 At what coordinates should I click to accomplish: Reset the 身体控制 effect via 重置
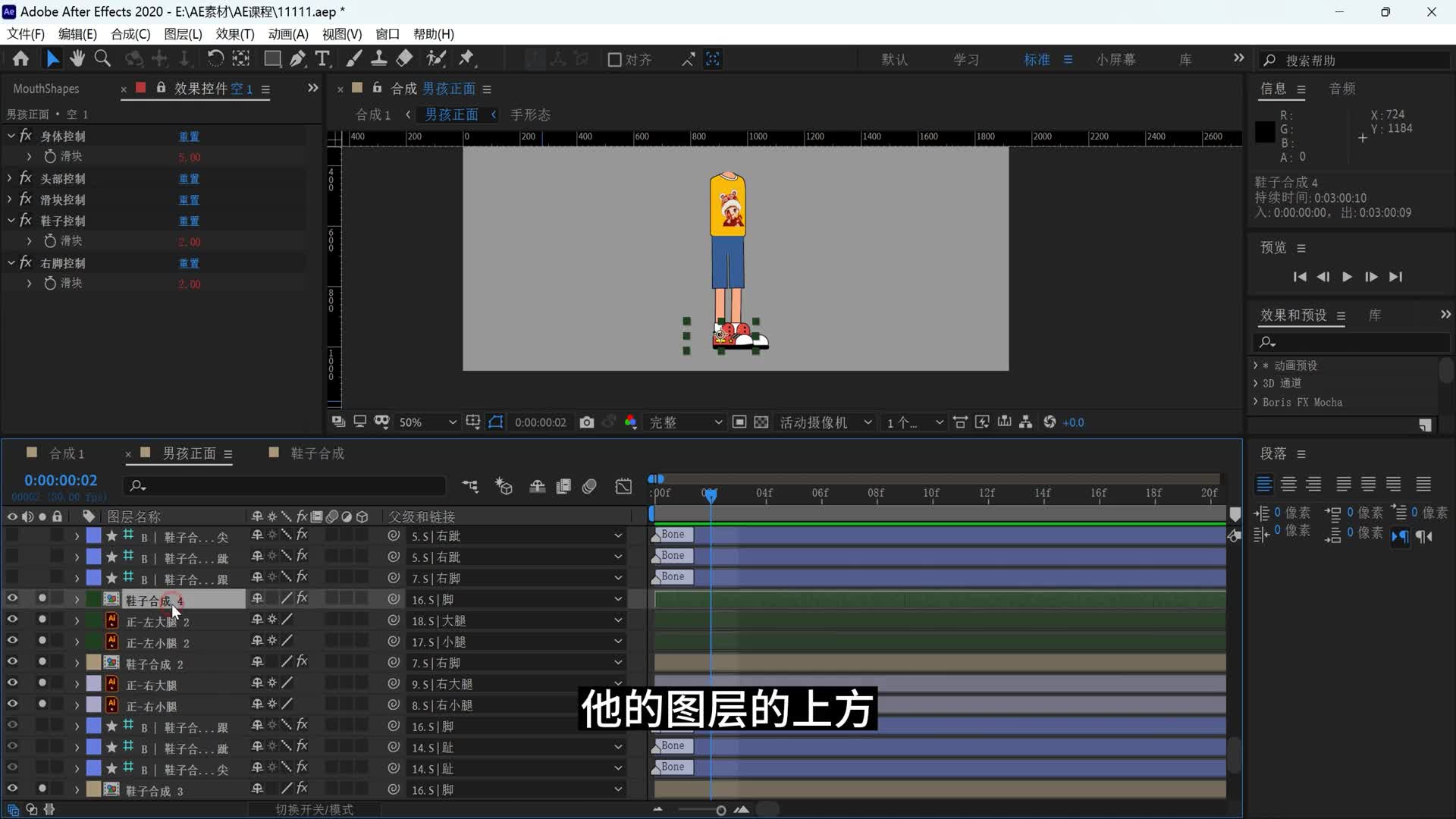point(189,136)
